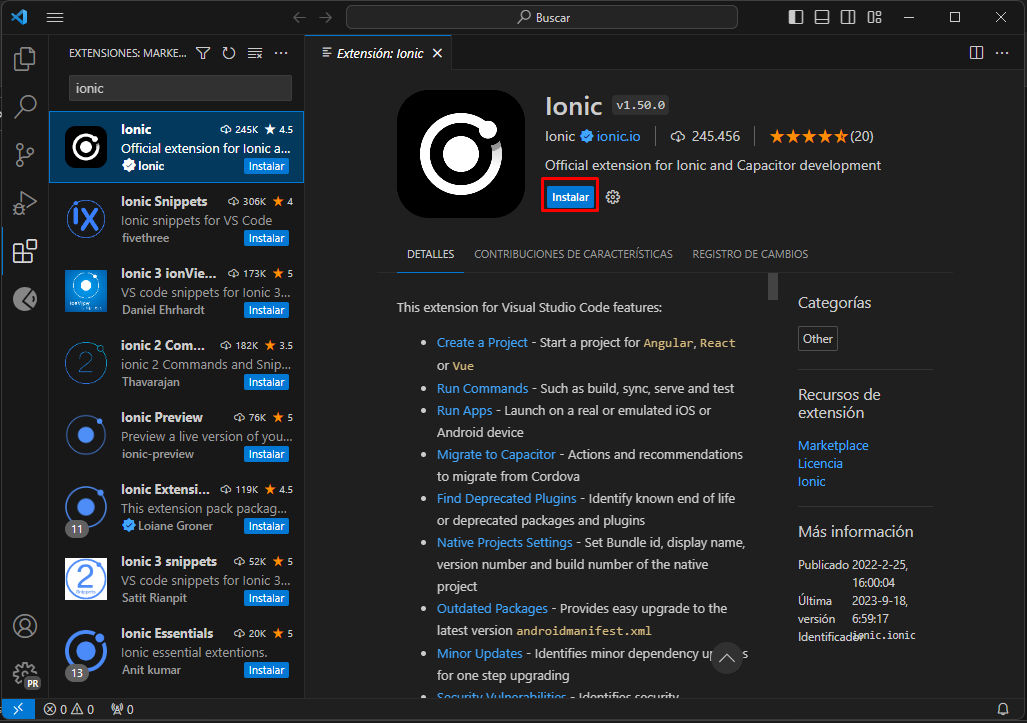Screen dimensions: 1027x723
Task: Switch to Registro de Cambios tab
Action: coord(750,254)
